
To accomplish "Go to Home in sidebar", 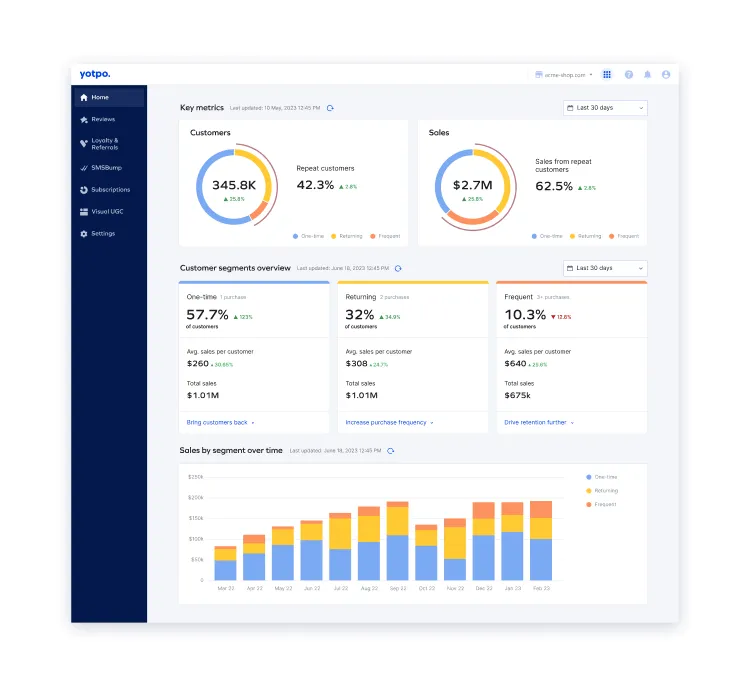I will tap(109, 98).
